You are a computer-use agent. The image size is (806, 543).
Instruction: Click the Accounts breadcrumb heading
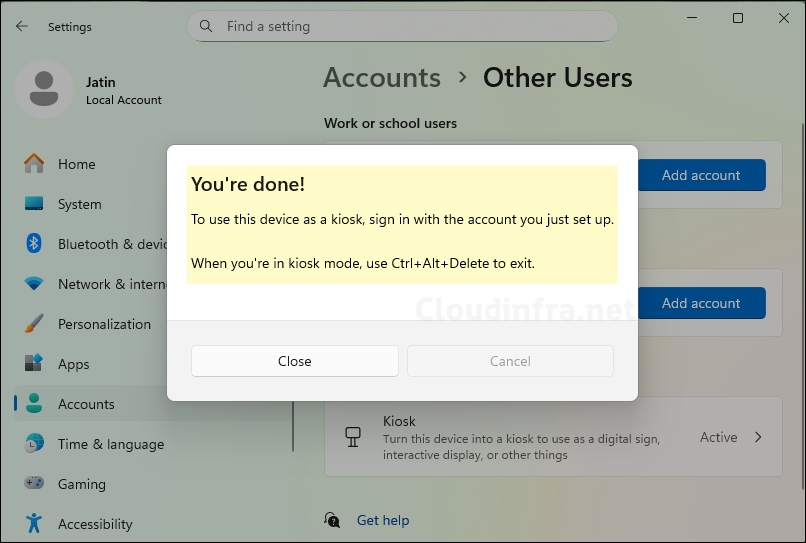[x=382, y=78]
